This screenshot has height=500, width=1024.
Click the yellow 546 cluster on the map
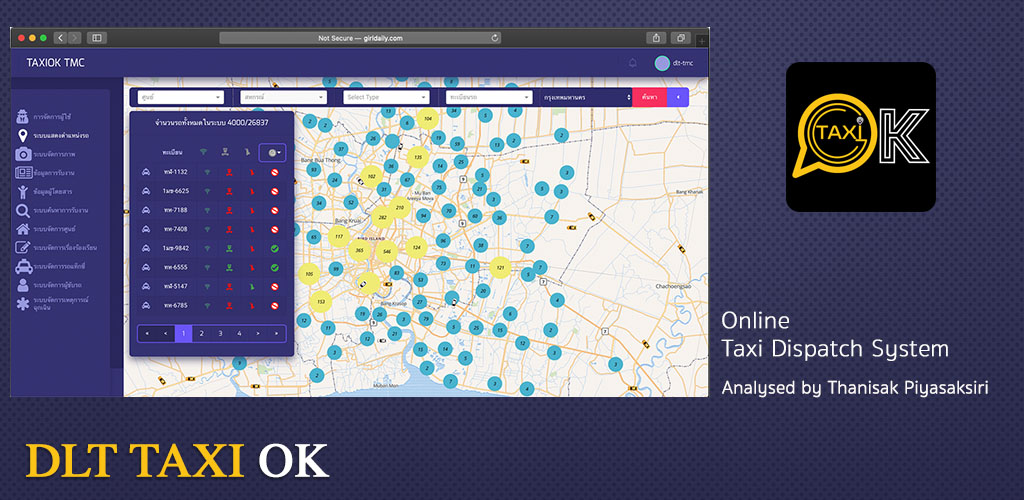(387, 251)
